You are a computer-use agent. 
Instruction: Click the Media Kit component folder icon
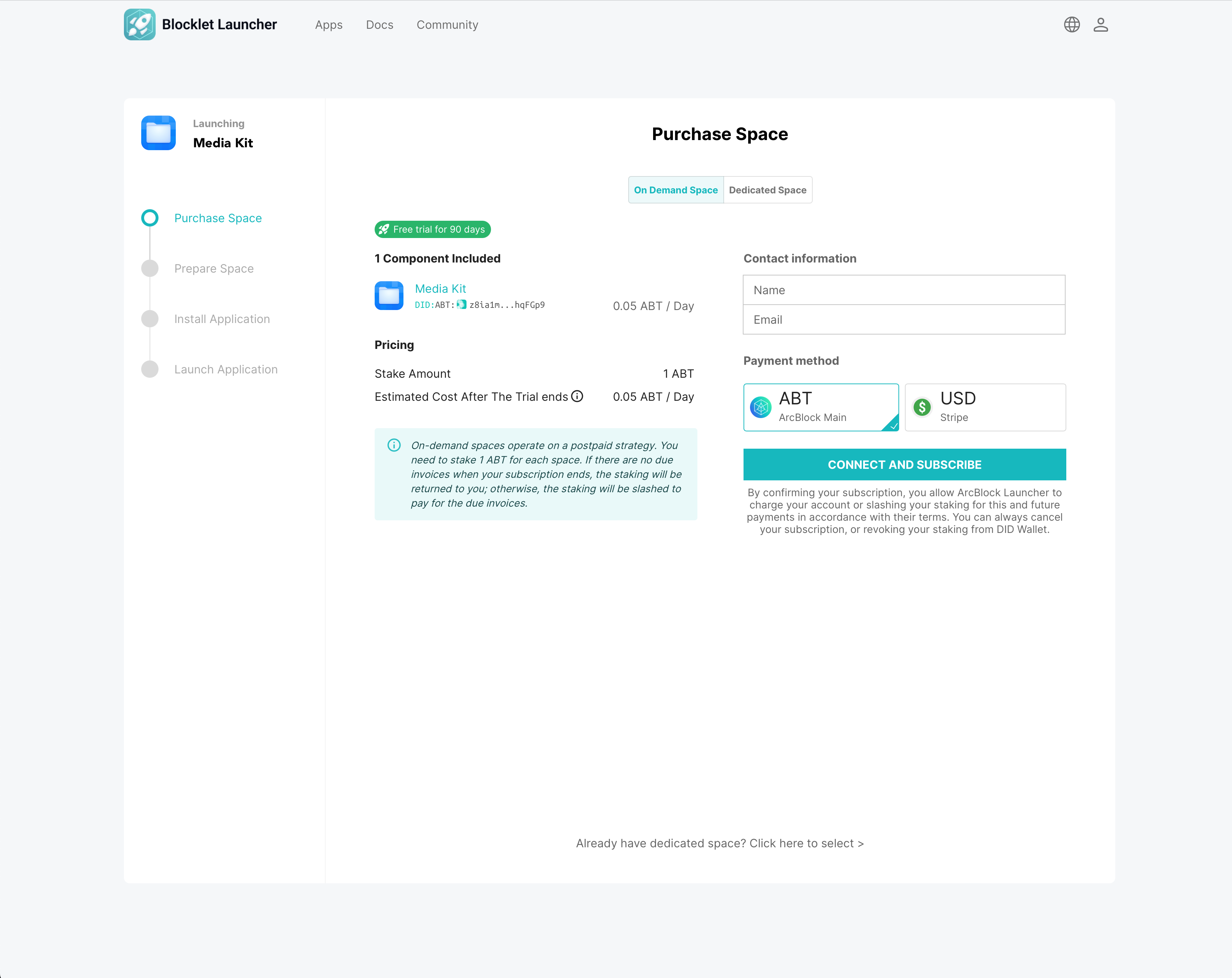click(x=389, y=296)
